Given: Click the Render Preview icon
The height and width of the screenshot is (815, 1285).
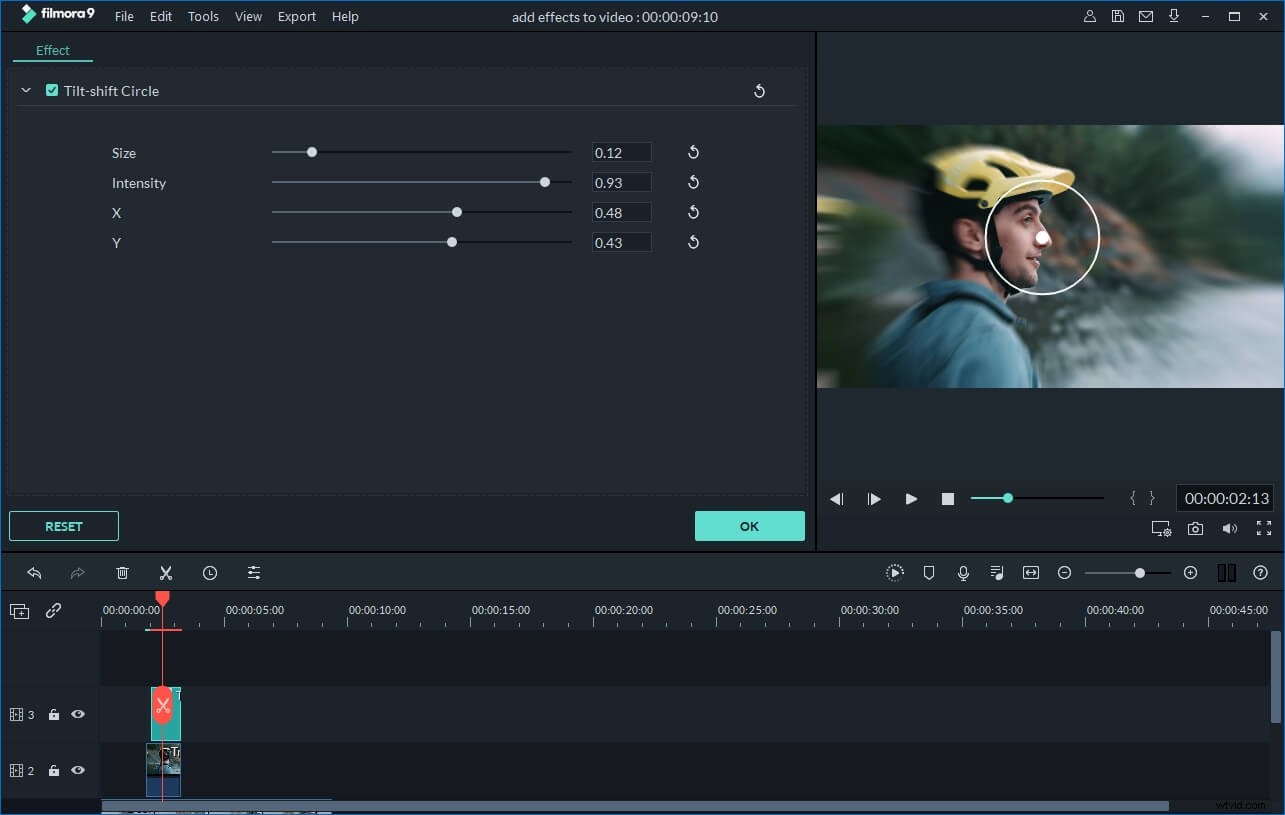Looking at the screenshot, I should click(x=894, y=572).
